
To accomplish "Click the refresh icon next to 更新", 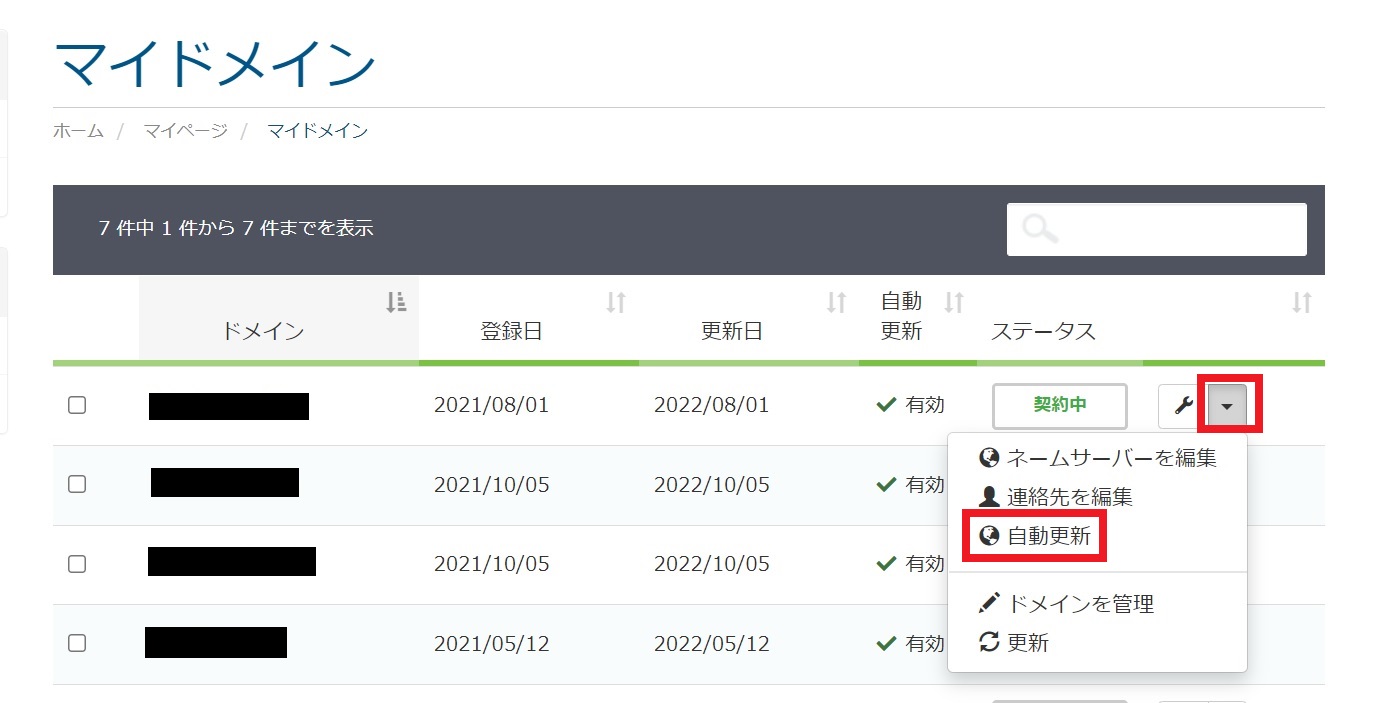I will (989, 642).
